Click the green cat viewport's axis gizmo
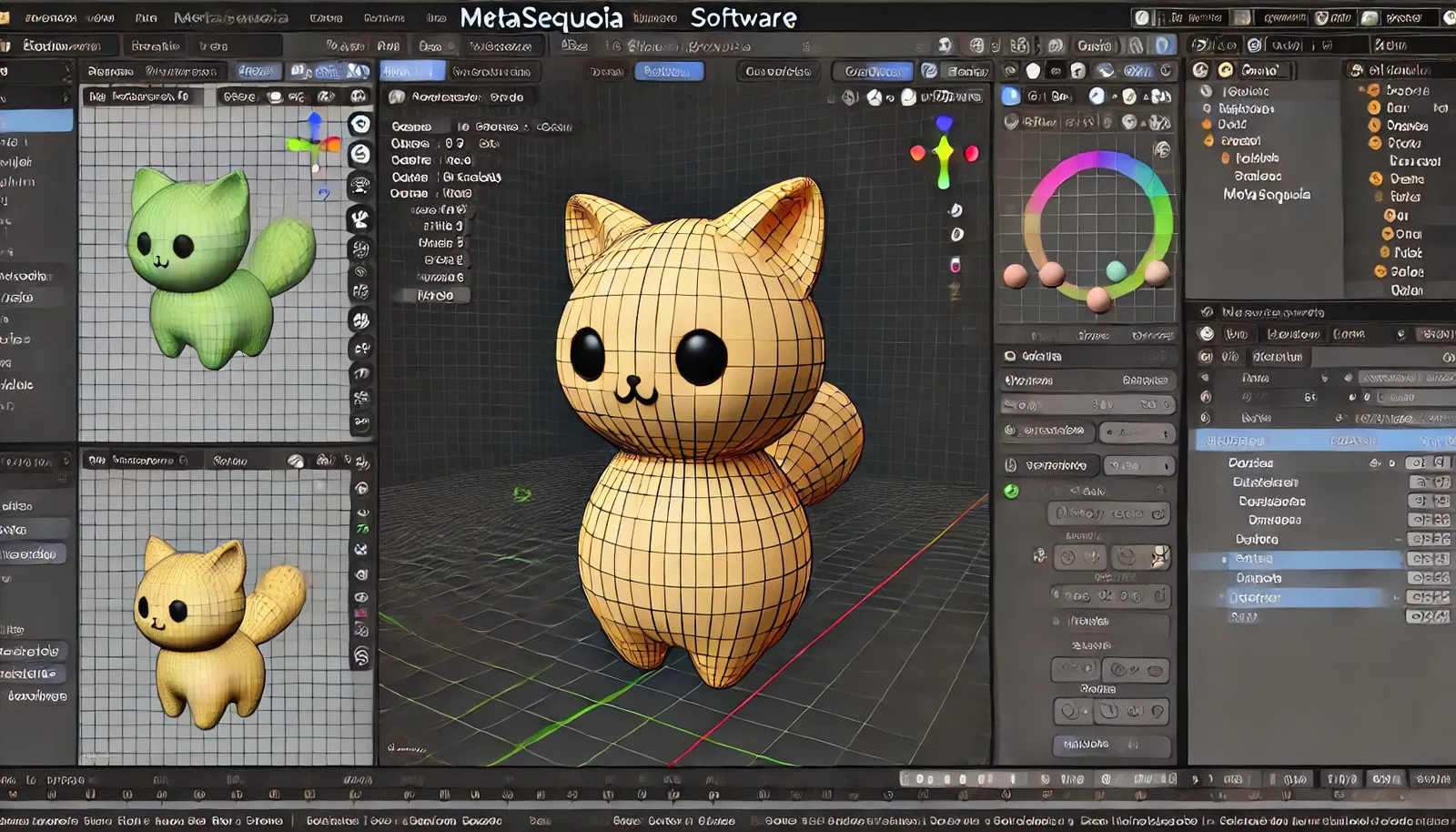The height and width of the screenshot is (832, 1456). coord(314,142)
